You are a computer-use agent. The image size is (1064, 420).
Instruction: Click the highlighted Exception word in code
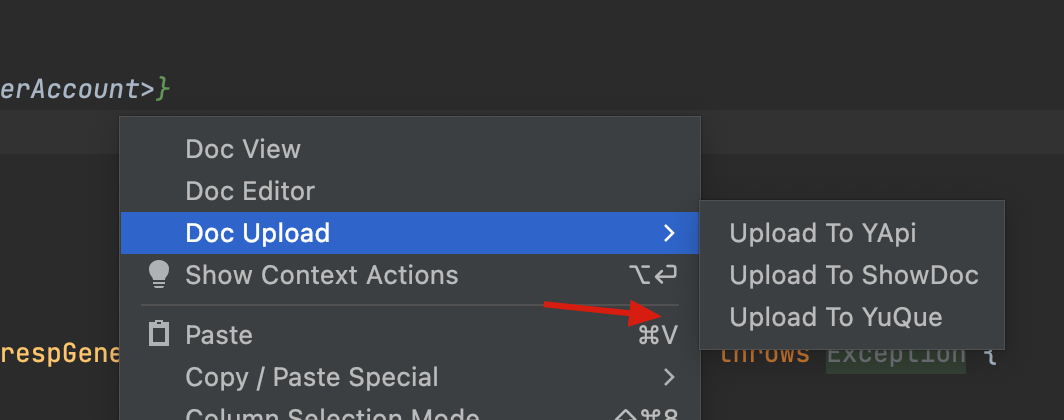point(896,356)
